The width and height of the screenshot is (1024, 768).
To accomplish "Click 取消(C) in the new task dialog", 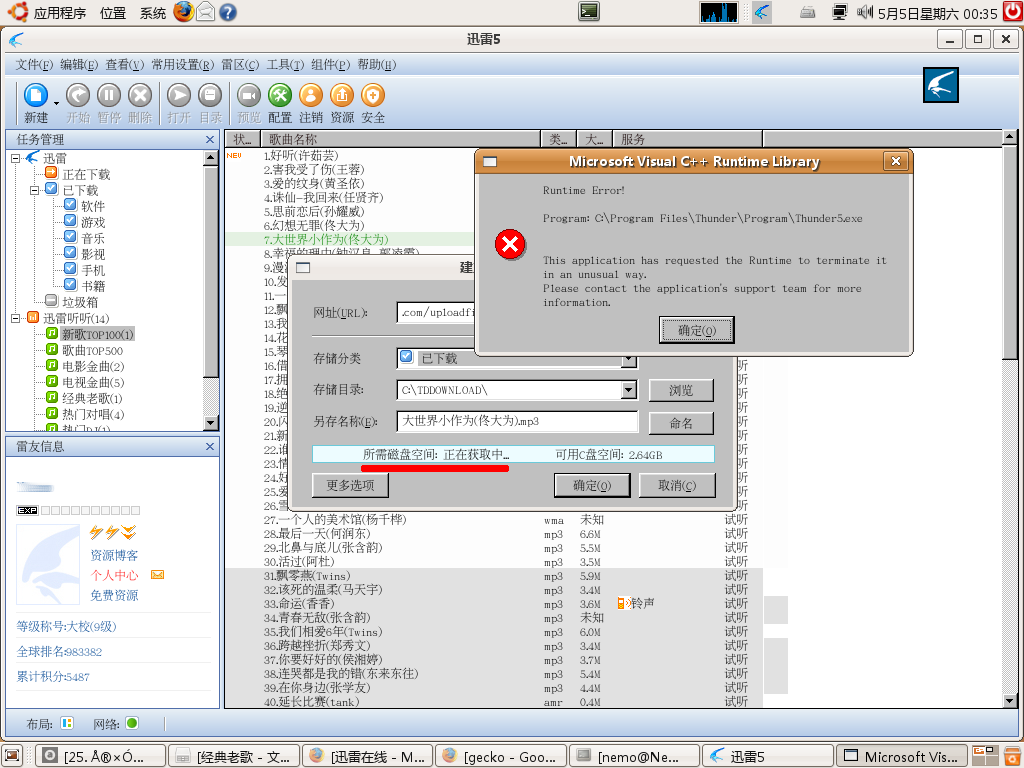I will click(677, 485).
